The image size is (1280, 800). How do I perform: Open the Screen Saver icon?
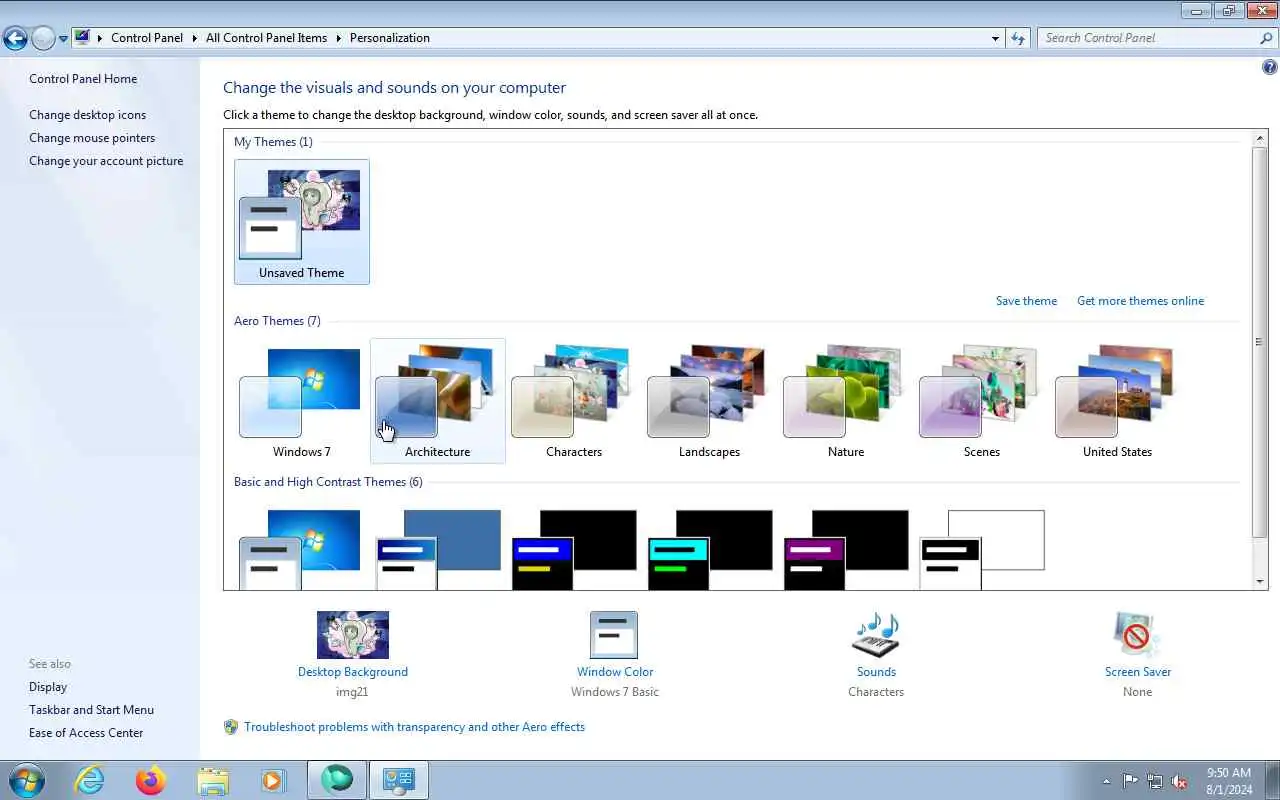click(x=1137, y=635)
